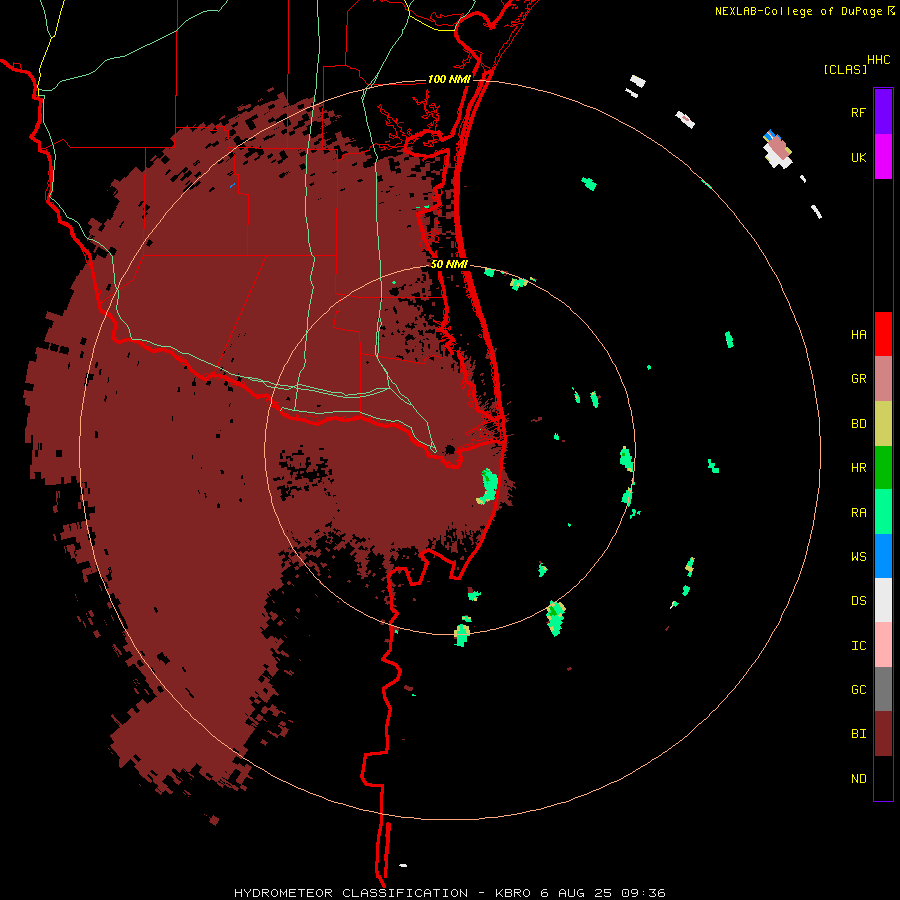Image resolution: width=900 pixels, height=900 pixels.
Task: Click the pink graupel echo cell in the northeast
Action: (x=778, y=149)
